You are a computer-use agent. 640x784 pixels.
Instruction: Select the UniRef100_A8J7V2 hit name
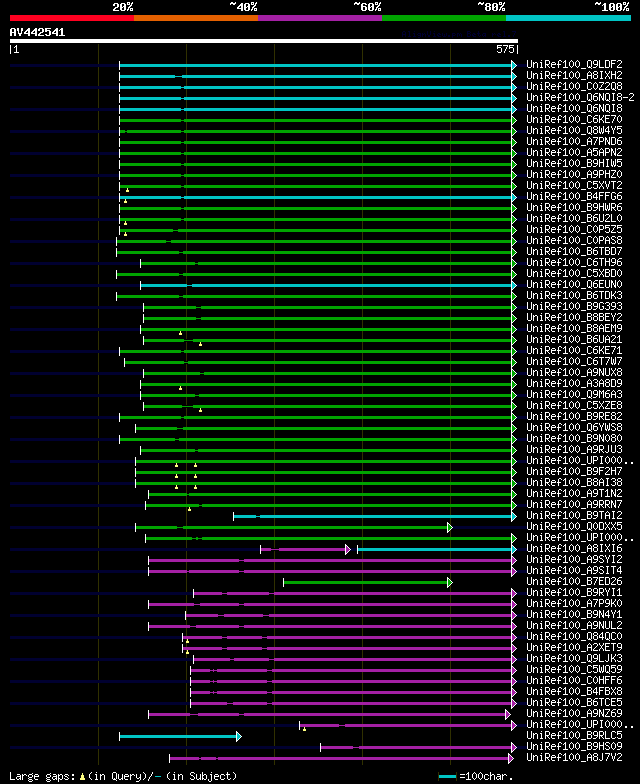pyautogui.click(x=574, y=758)
